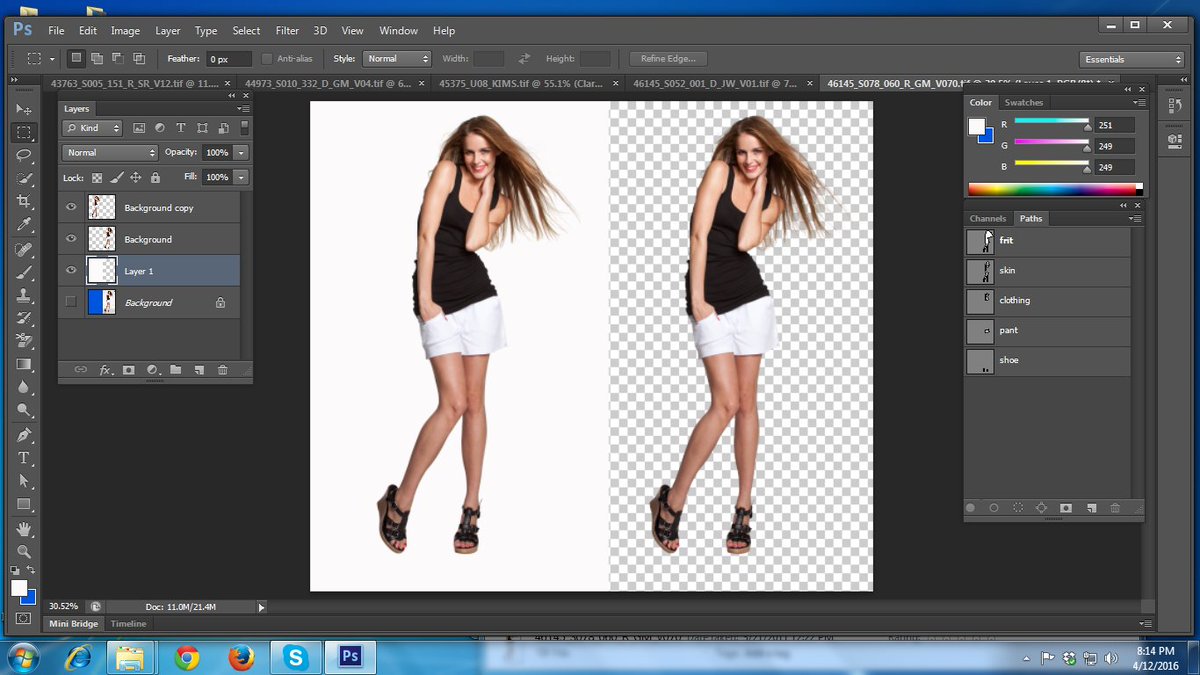
Task: Select the Rectangle shape tool
Action: 24,504
